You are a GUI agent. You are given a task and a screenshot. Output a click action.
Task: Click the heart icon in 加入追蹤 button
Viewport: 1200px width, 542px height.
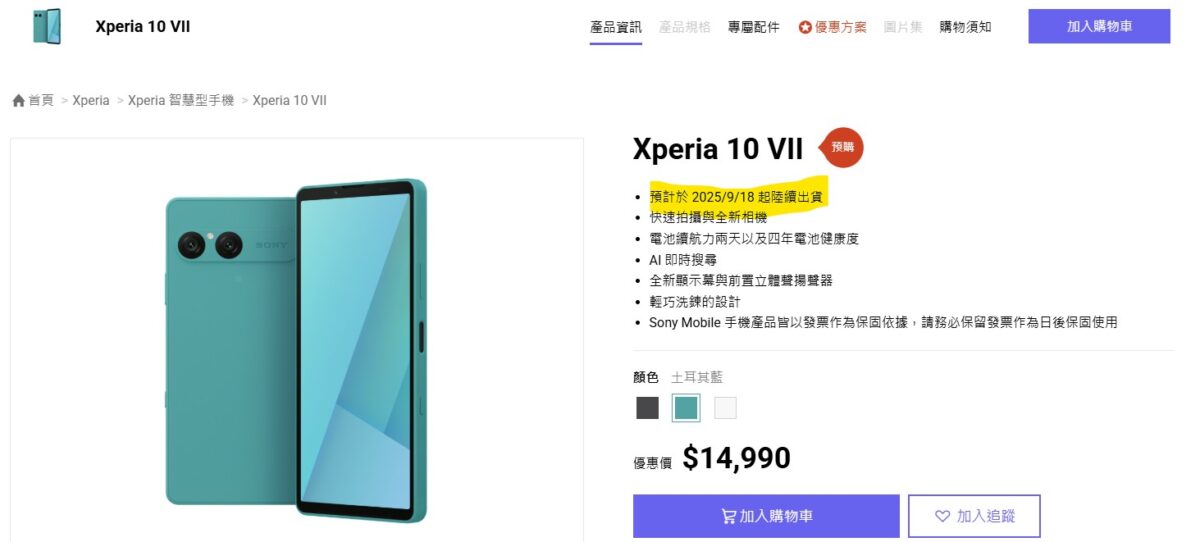tap(942, 516)
